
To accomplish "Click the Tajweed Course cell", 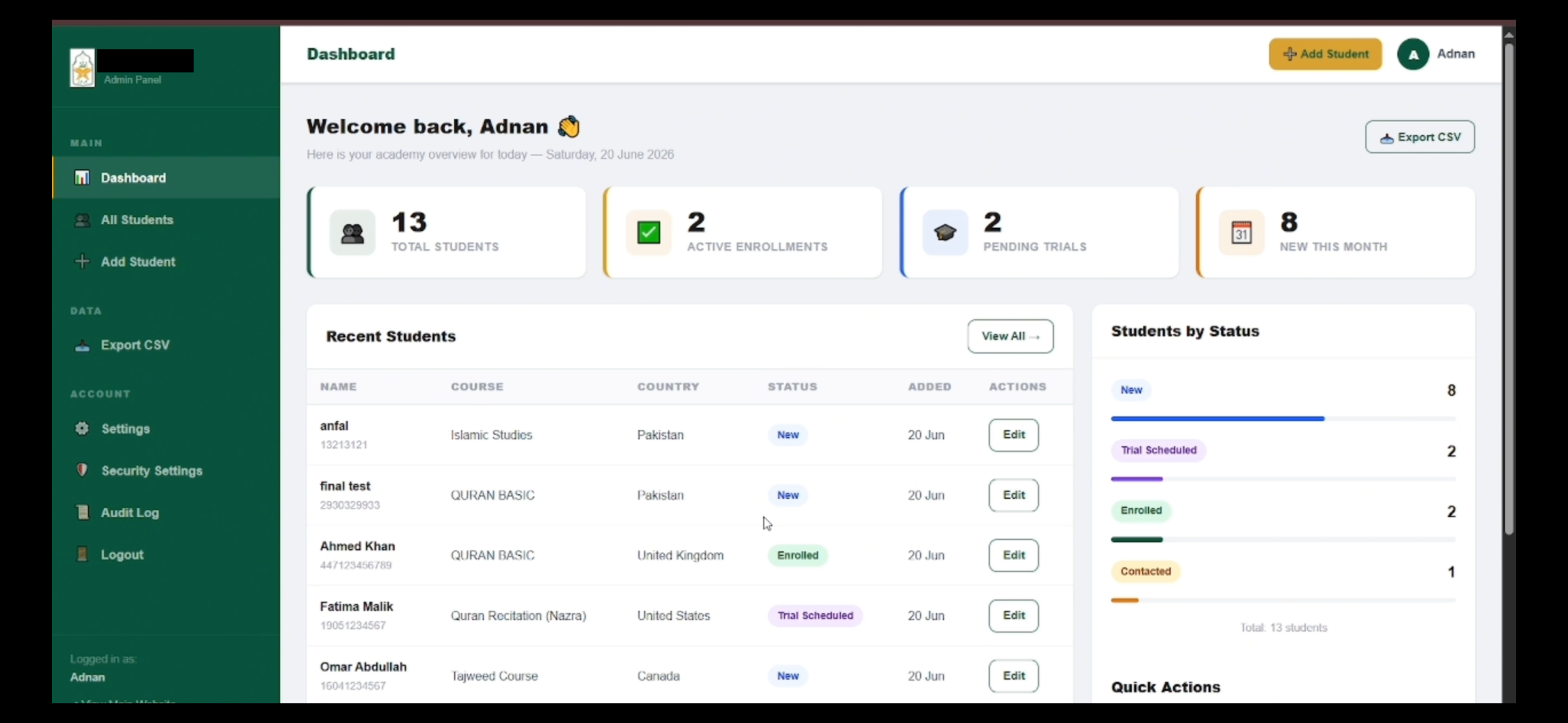I will coord(494,675).
